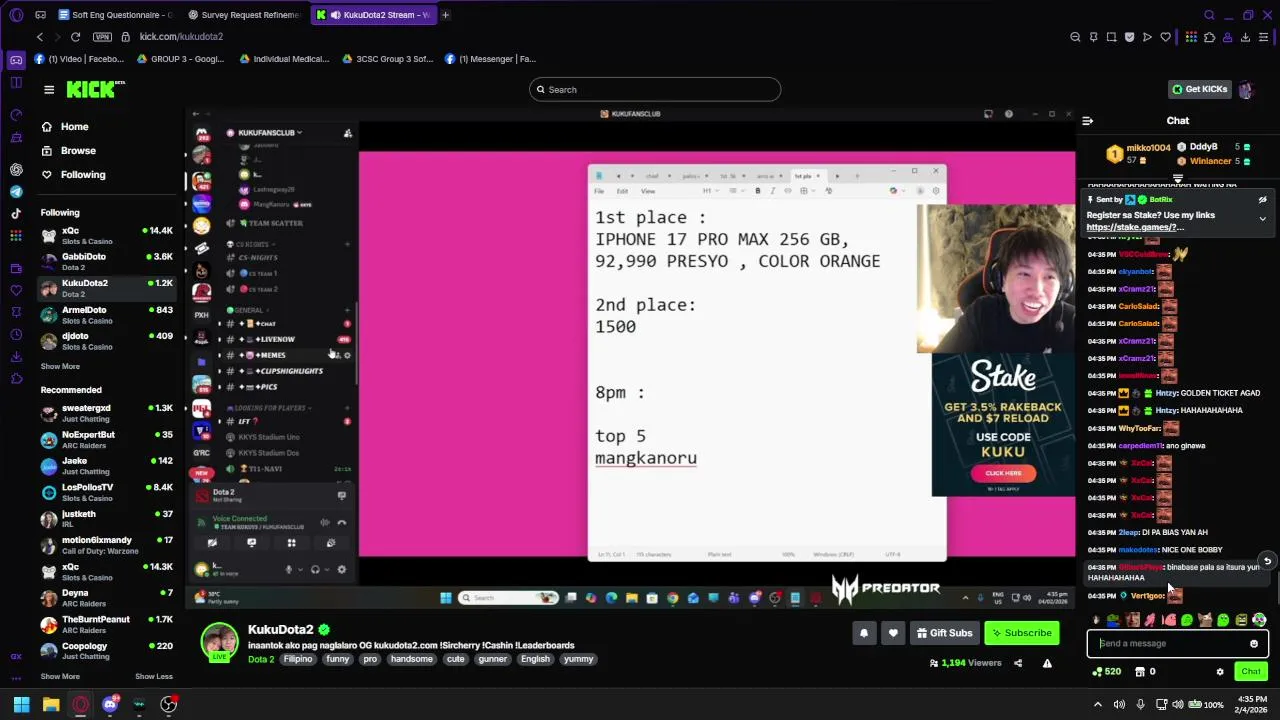This screenshot has width=1280, height=720.
Task: Open the Kick hamburger menu
Action: (49, 90)
